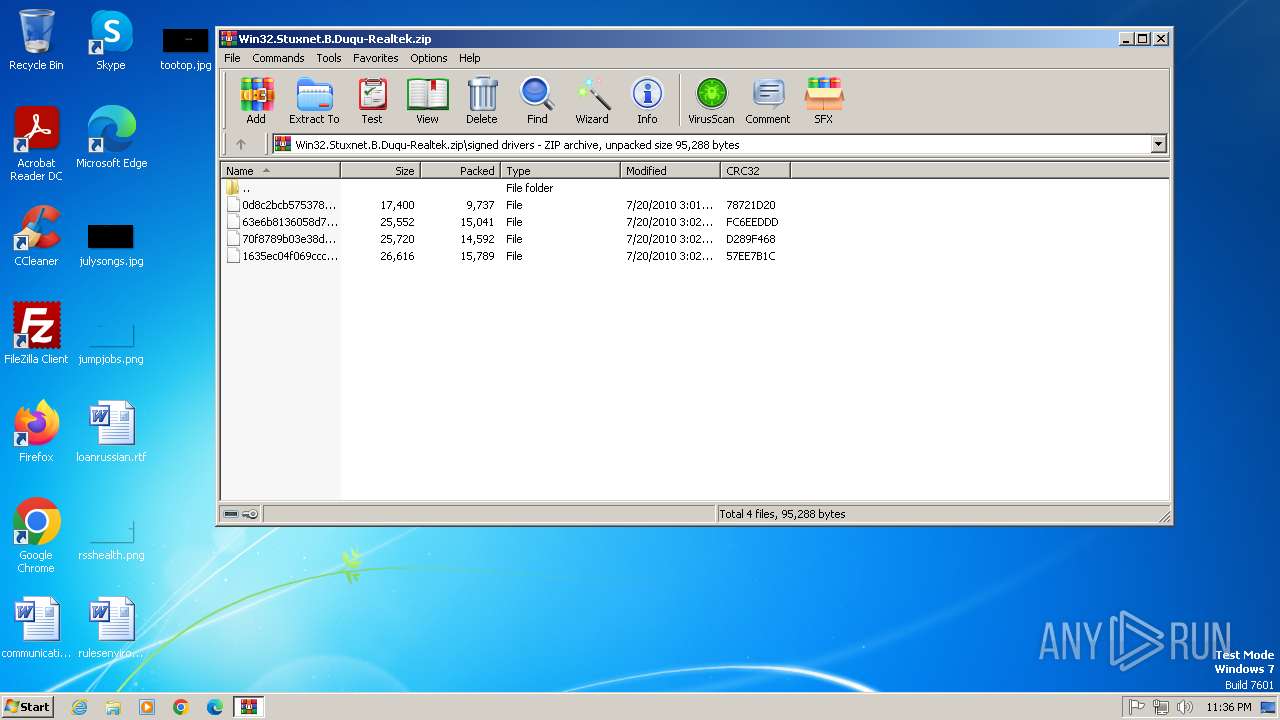
Task: Click CRC32 value 78721D20
Action: point(751,205)
